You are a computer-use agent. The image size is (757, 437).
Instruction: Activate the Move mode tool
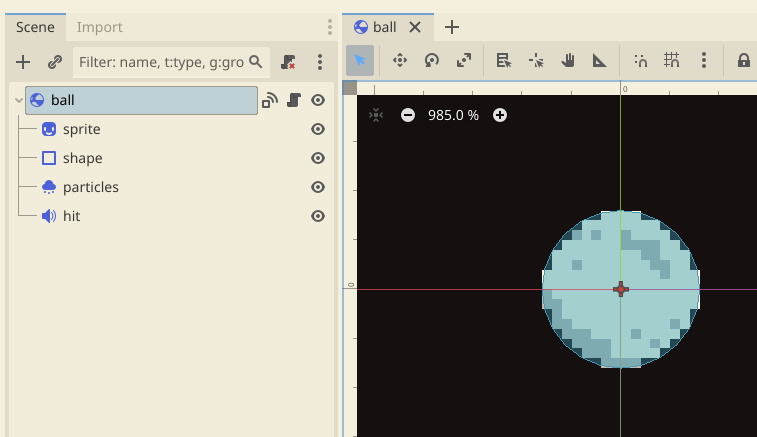(x=400, y=60)
